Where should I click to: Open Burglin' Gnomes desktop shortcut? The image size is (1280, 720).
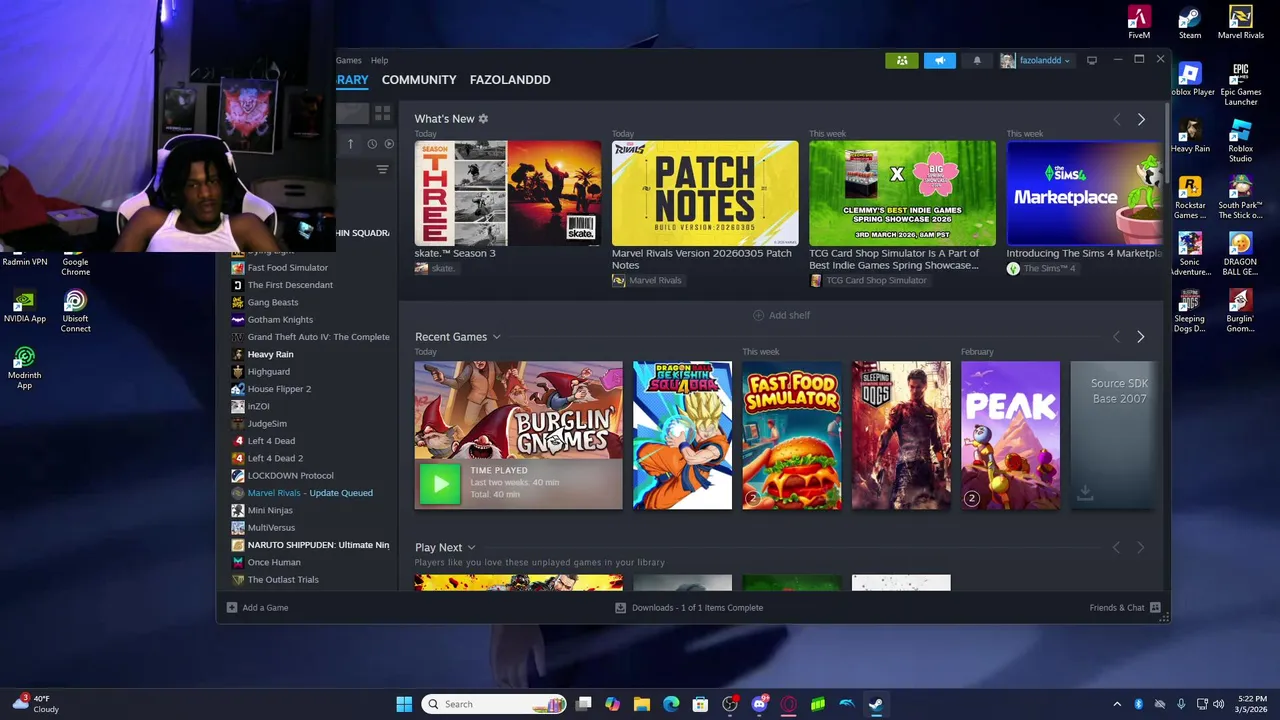pyautogui.click(x=1240, y=311)
